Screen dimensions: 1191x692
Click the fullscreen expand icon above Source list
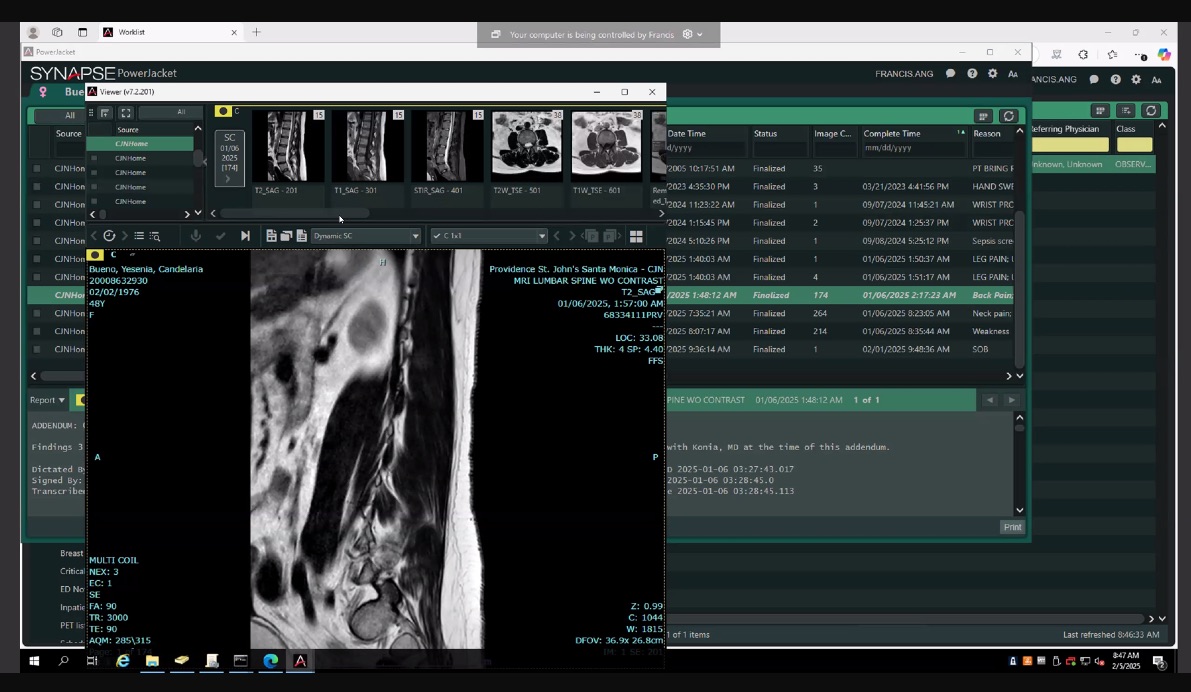126,113
